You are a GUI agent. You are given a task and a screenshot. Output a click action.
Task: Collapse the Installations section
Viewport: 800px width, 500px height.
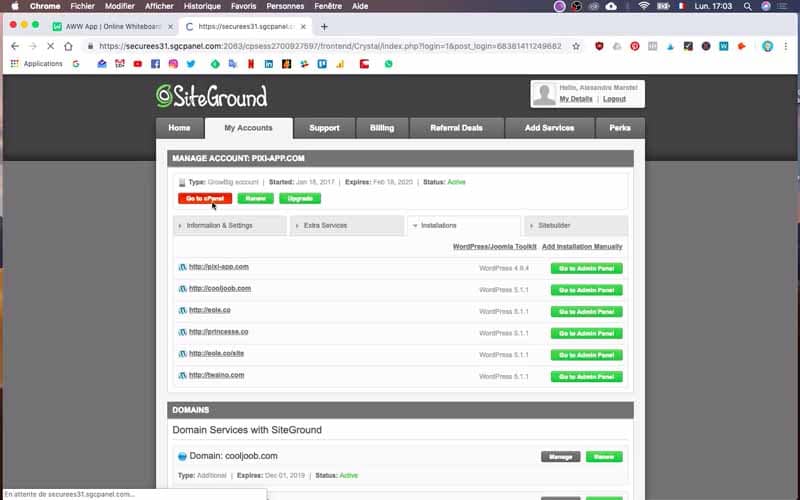(464, 226)
